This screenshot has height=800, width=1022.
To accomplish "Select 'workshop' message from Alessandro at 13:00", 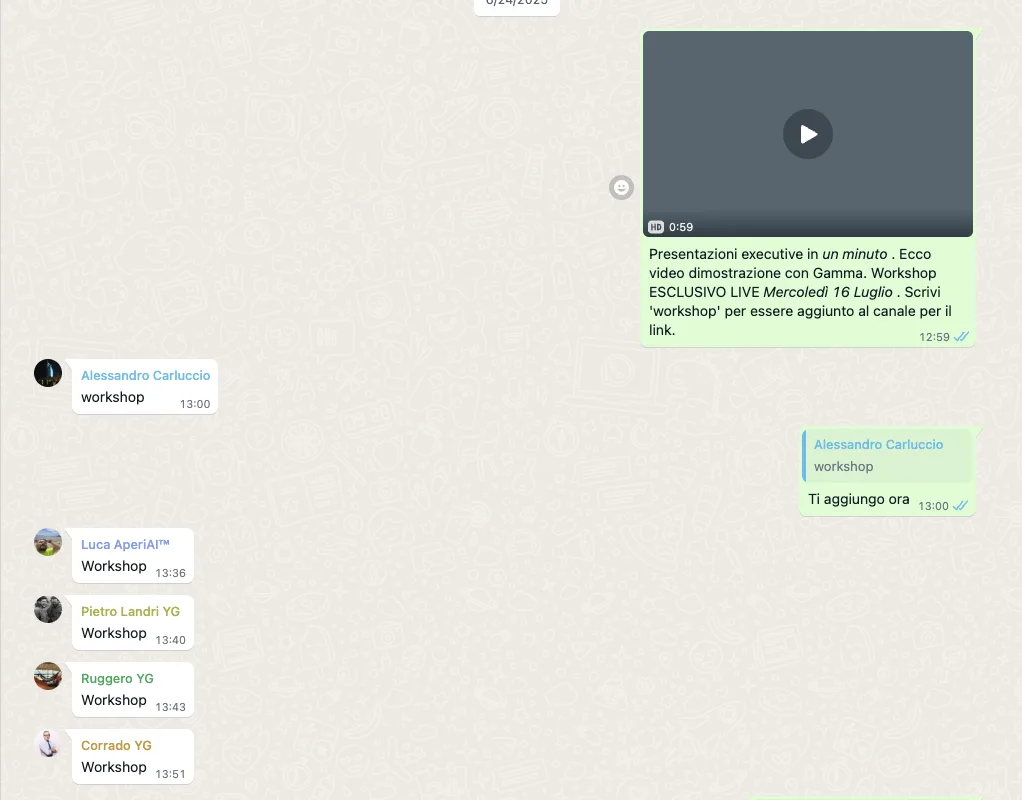I will (113, 398).
